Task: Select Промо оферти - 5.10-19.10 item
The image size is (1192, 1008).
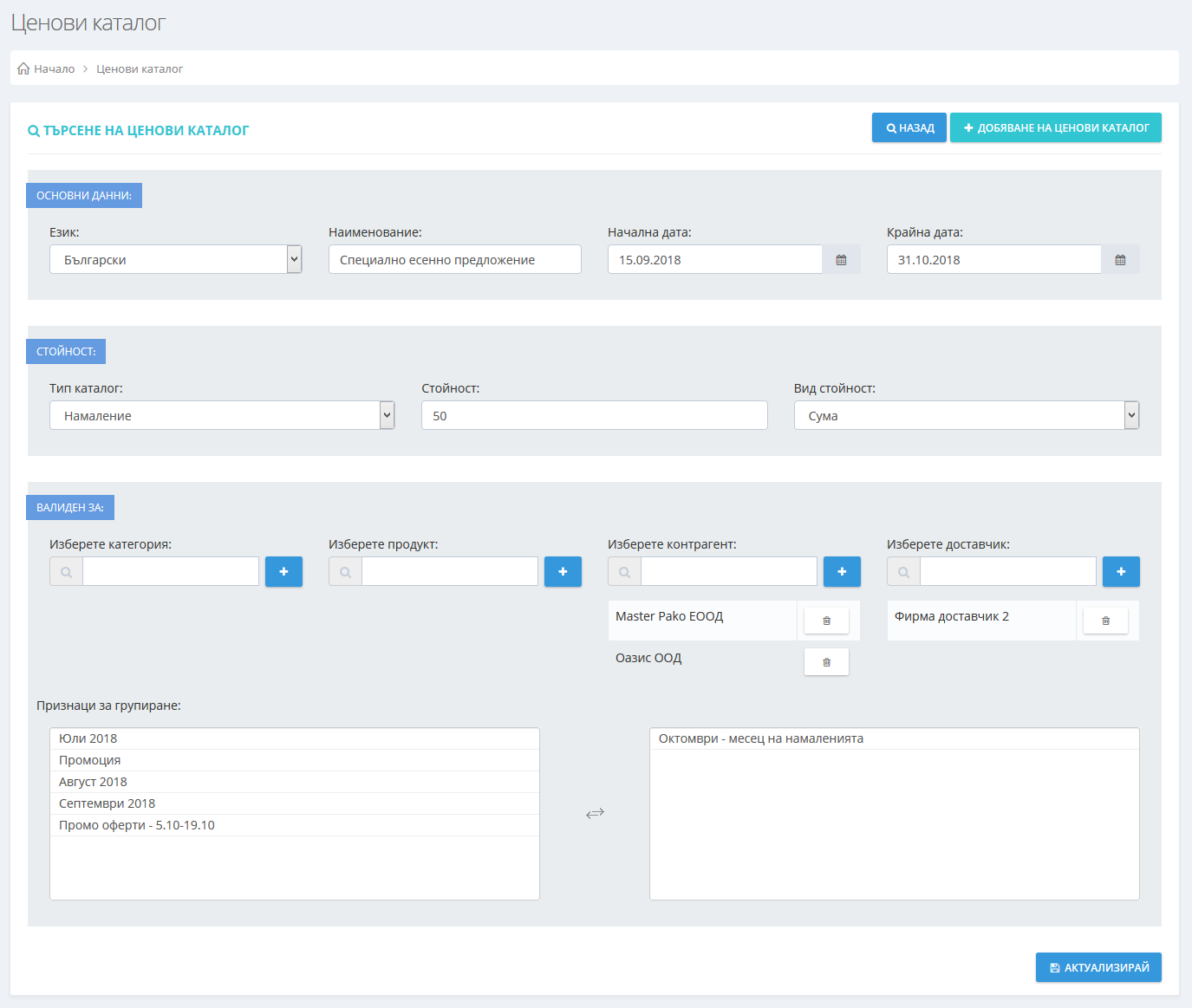Action: [295, 825]
